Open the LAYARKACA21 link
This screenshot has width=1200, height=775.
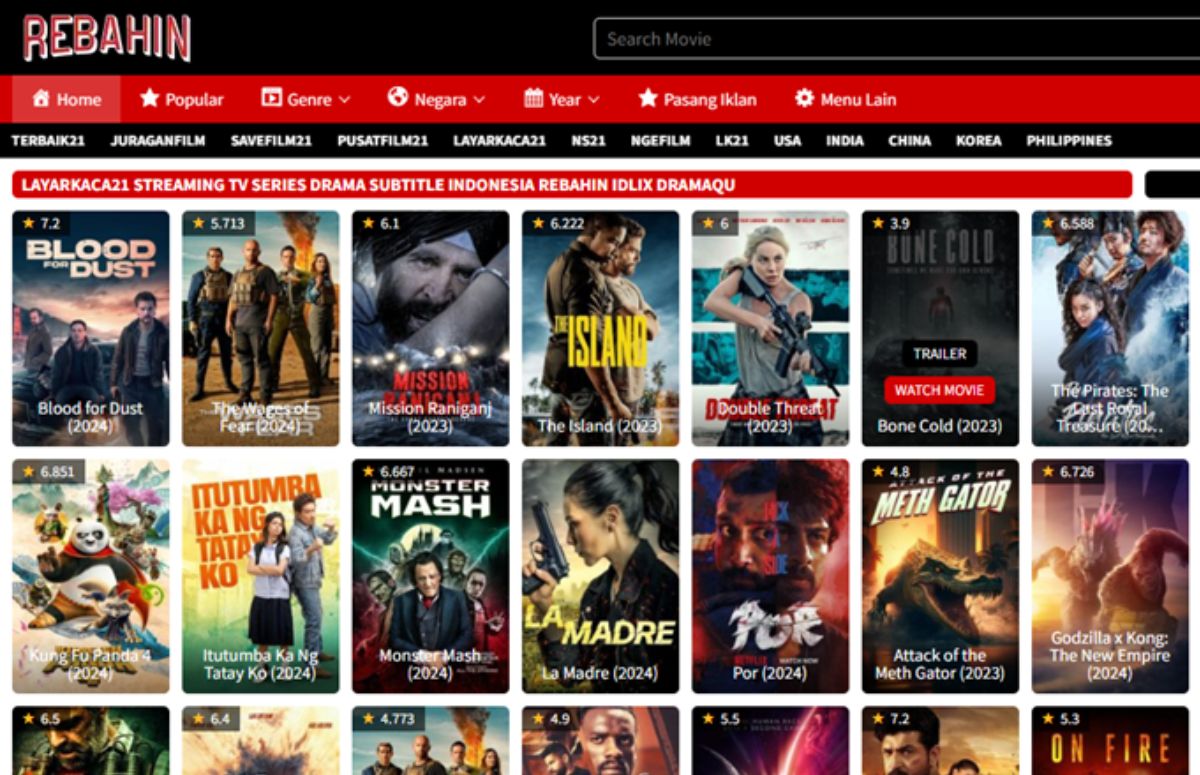500,141
